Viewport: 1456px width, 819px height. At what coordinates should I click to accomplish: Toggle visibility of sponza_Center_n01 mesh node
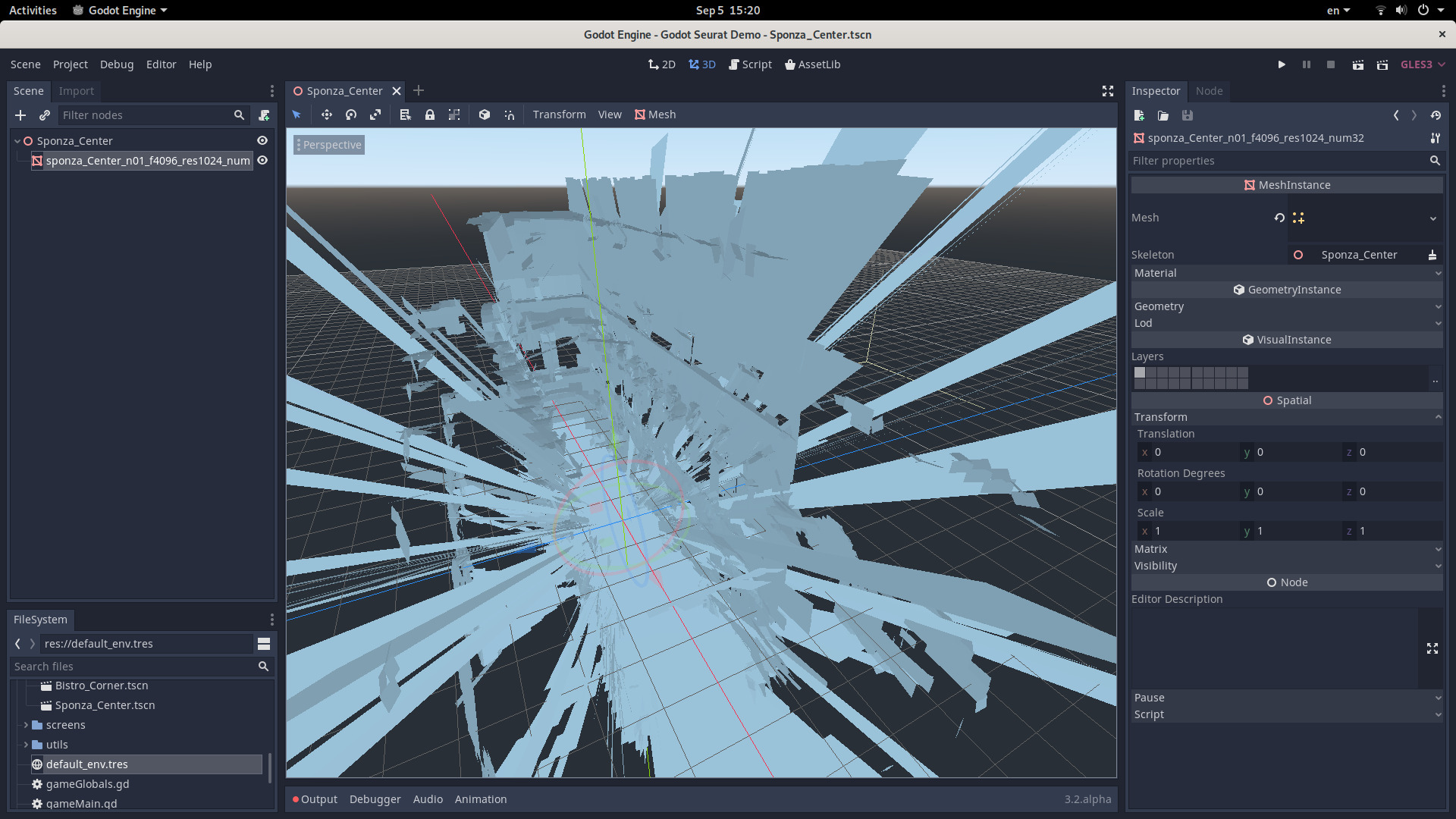point(262,160)
